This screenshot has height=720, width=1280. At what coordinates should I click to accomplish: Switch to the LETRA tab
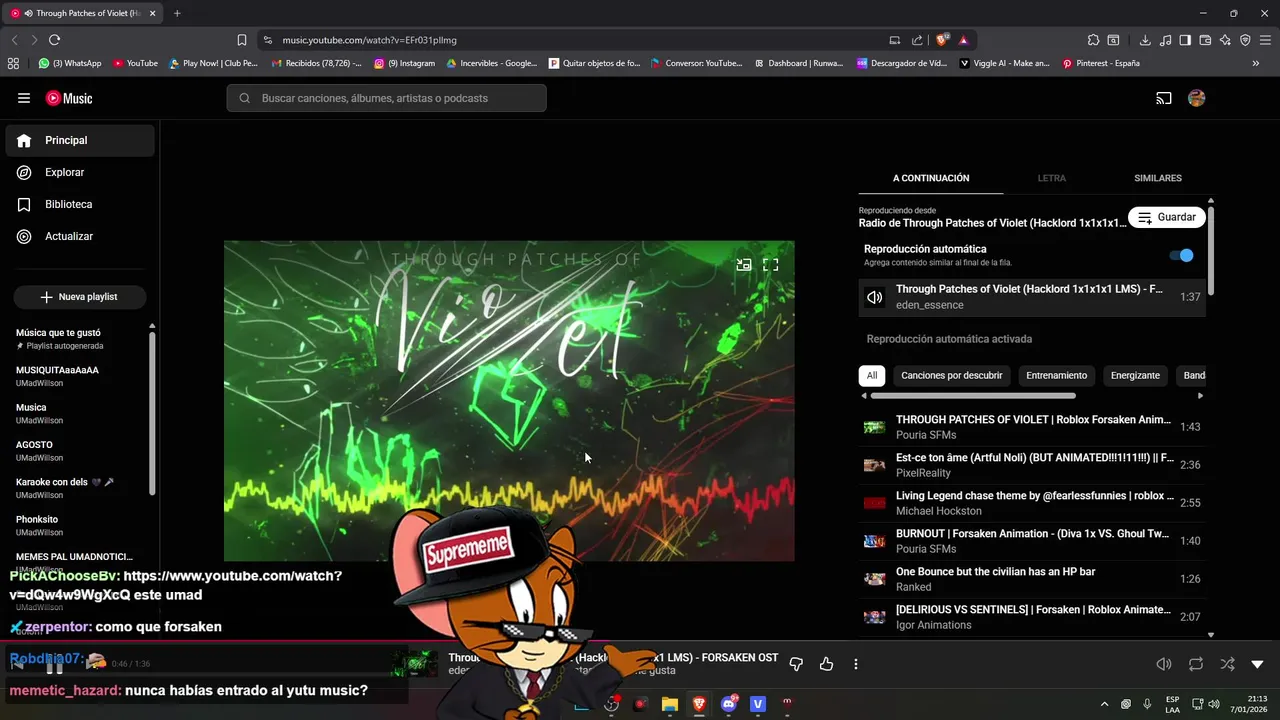(x=1051, y=178)
